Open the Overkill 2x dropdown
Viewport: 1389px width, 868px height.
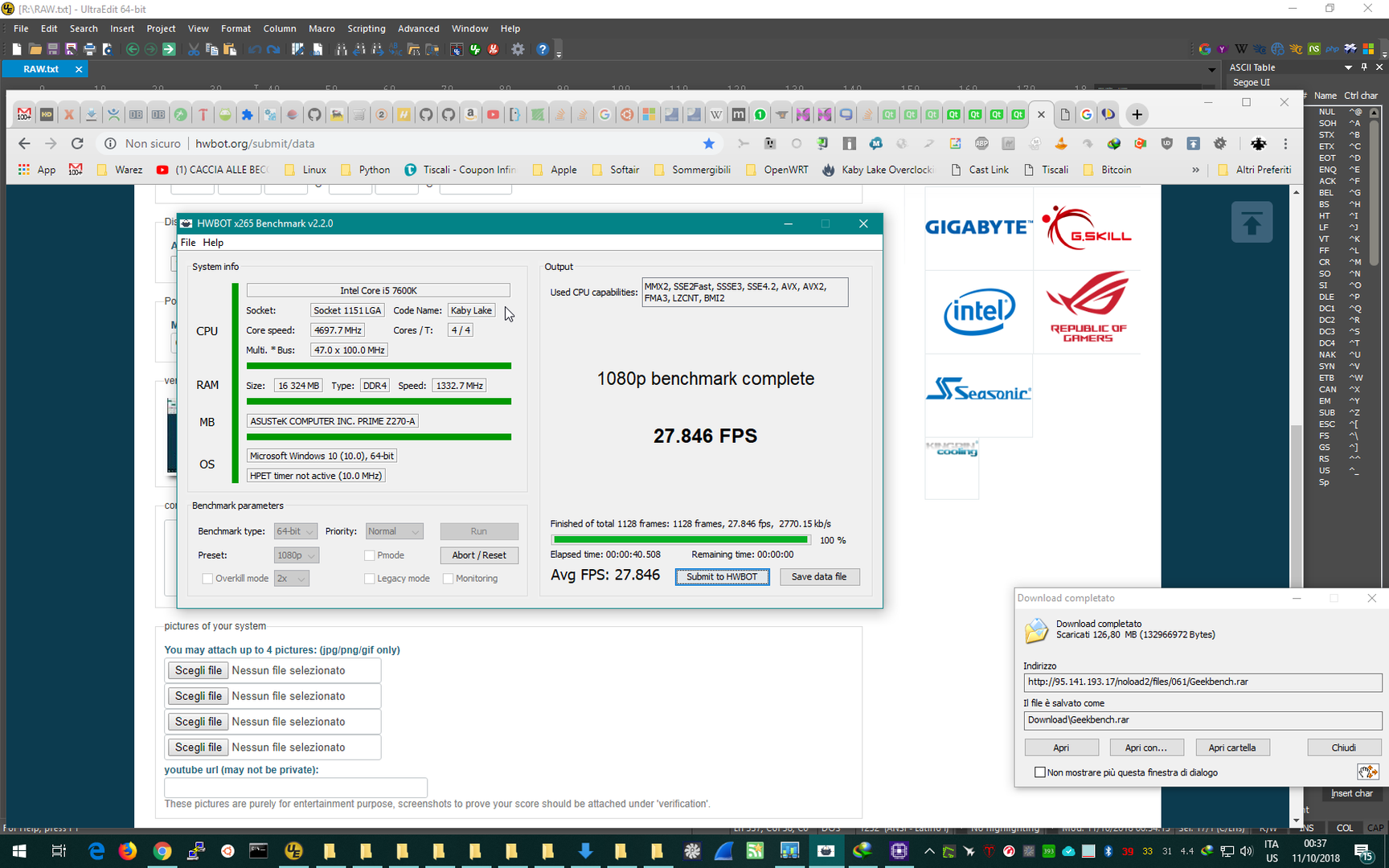tap(291, 579)
